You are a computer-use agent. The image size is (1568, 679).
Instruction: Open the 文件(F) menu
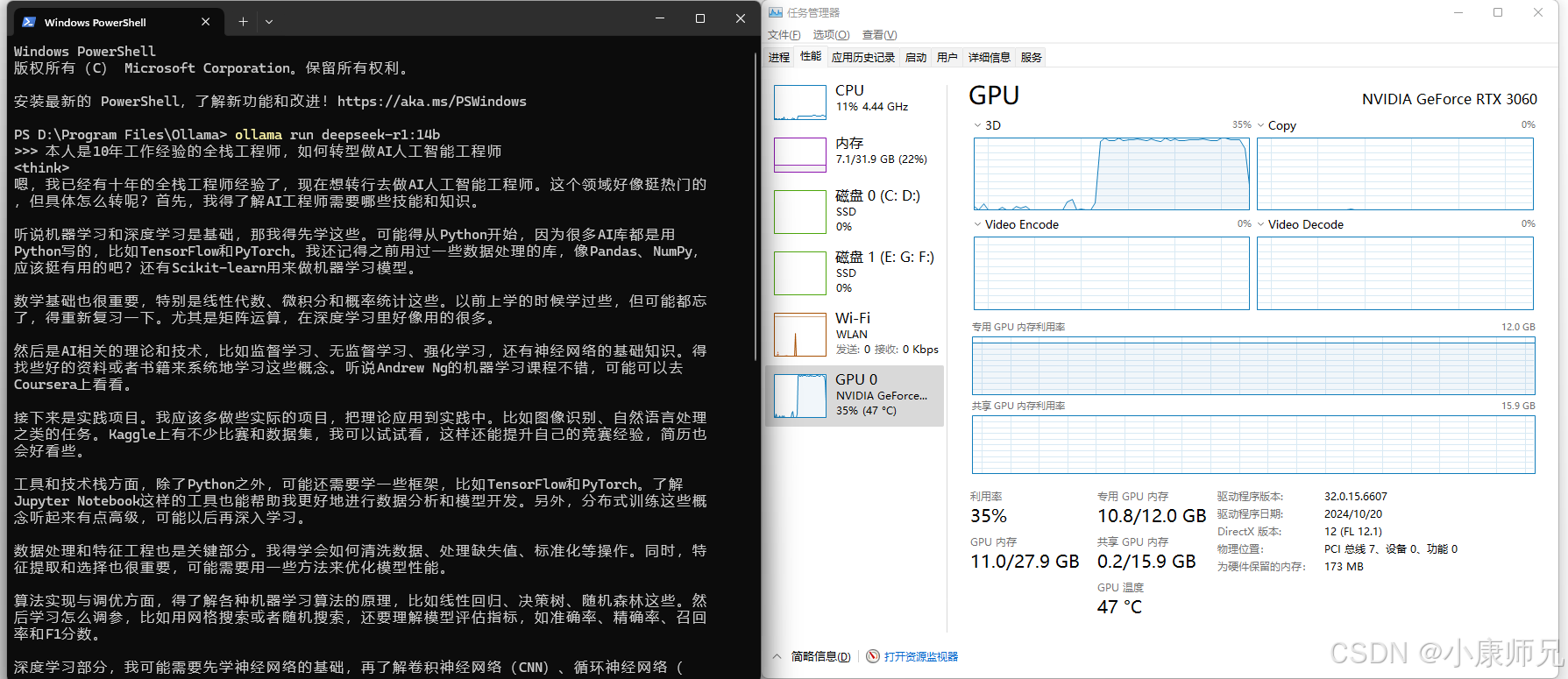click(784, 35)
